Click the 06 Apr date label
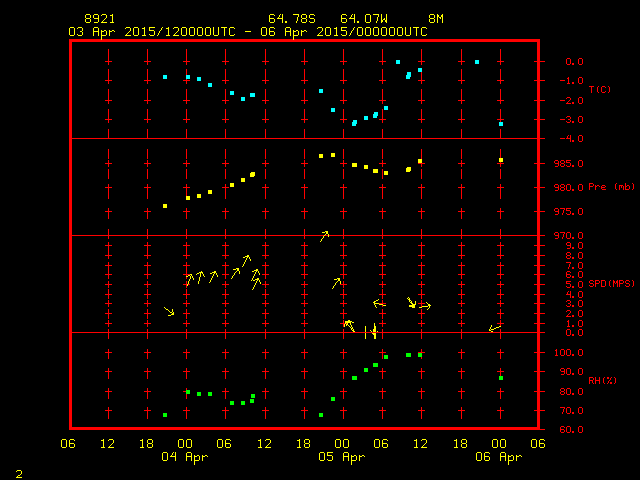The height and width of the screenshot is (480, 640). click(x=497, y=457)
